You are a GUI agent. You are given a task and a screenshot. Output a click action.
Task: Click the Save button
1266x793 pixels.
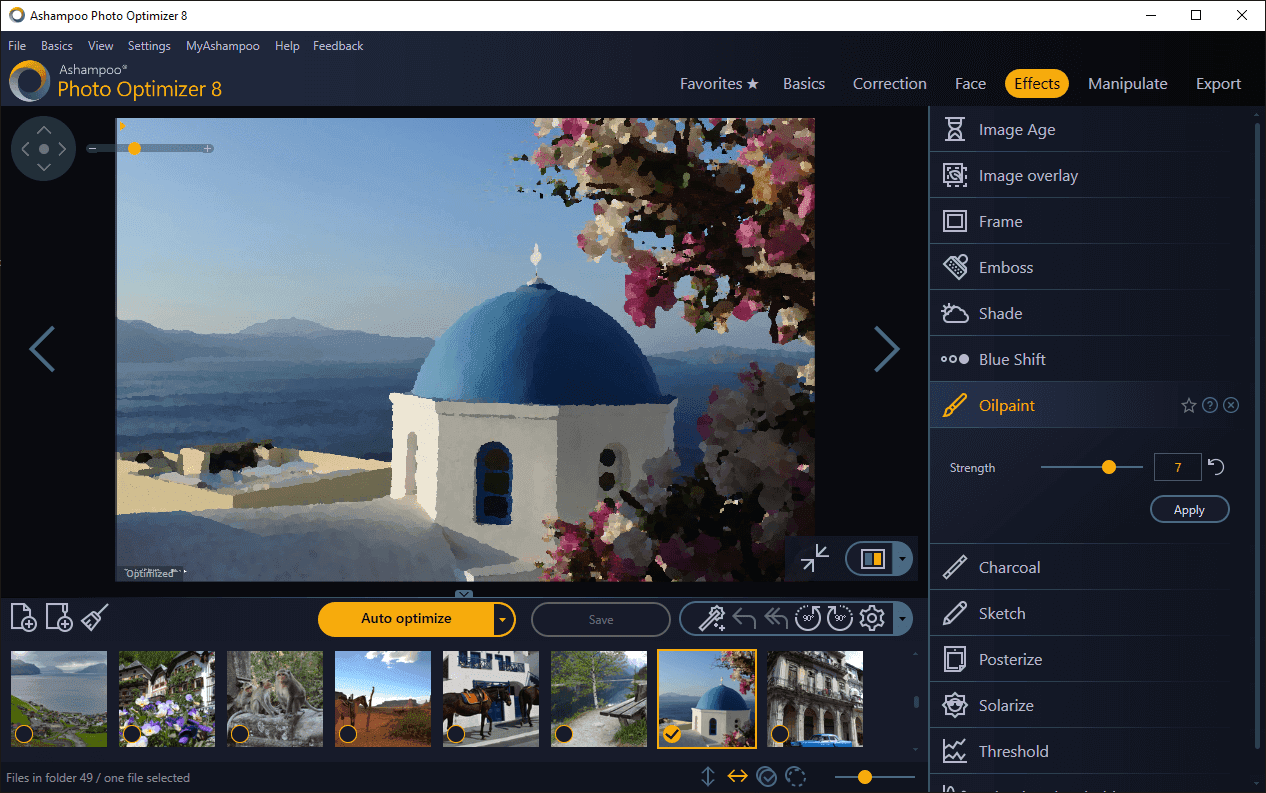click(600, 618)
